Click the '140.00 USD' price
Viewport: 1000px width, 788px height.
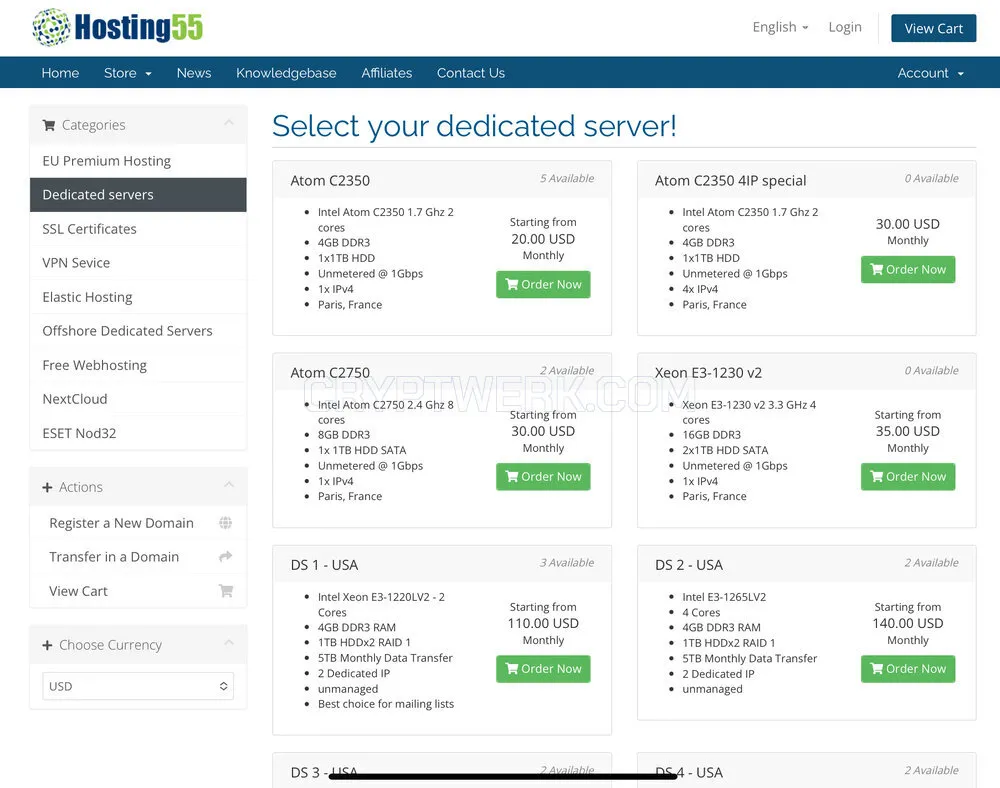coord(908,624)
